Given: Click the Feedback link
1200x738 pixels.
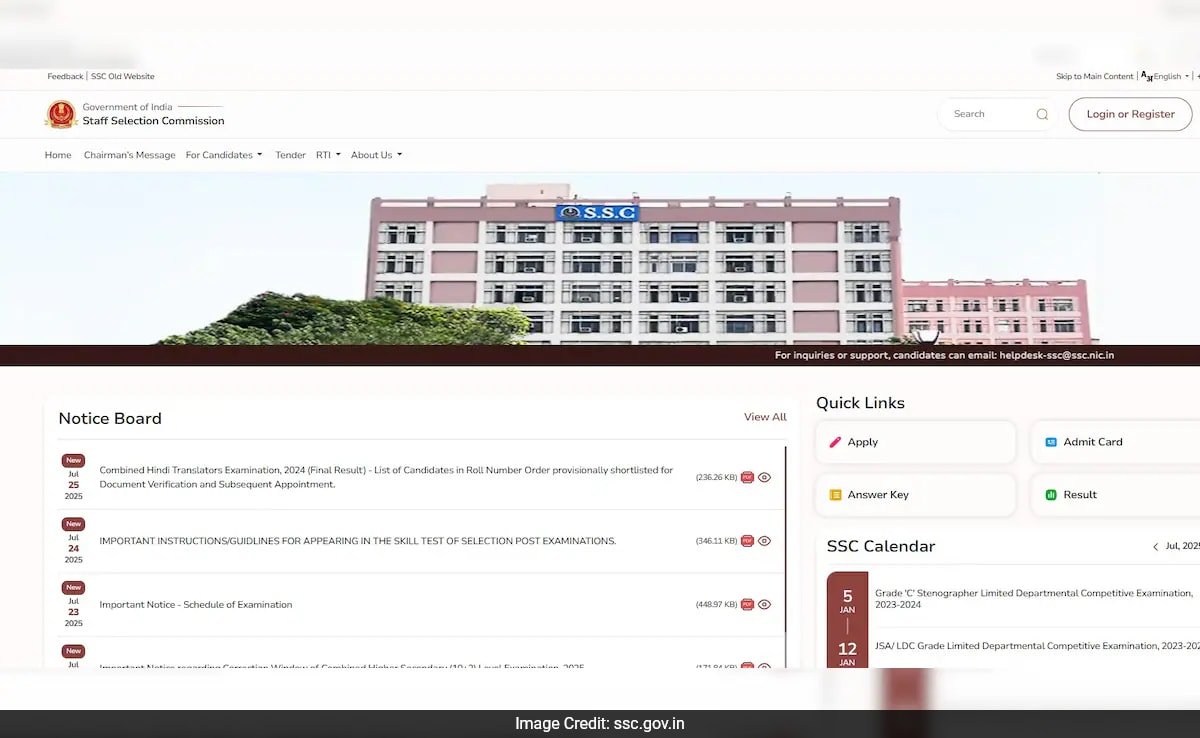Looking at the screenshot, I should [65, 76].
